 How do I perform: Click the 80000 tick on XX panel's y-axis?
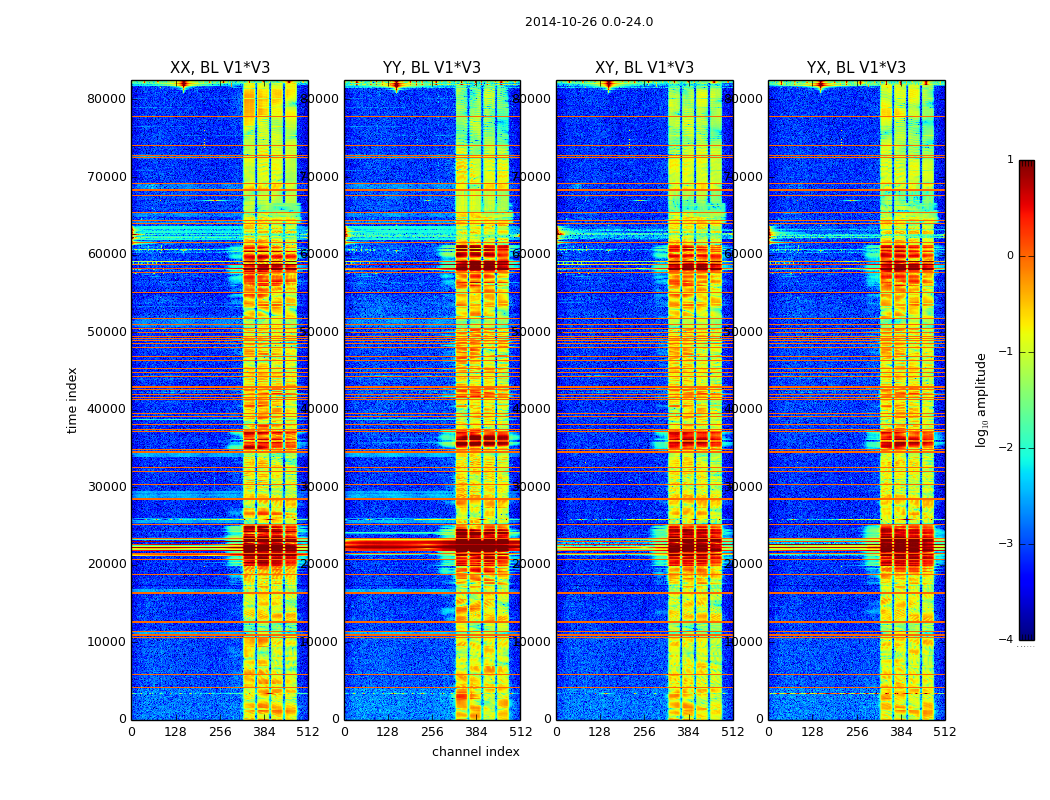click(108, 99)
